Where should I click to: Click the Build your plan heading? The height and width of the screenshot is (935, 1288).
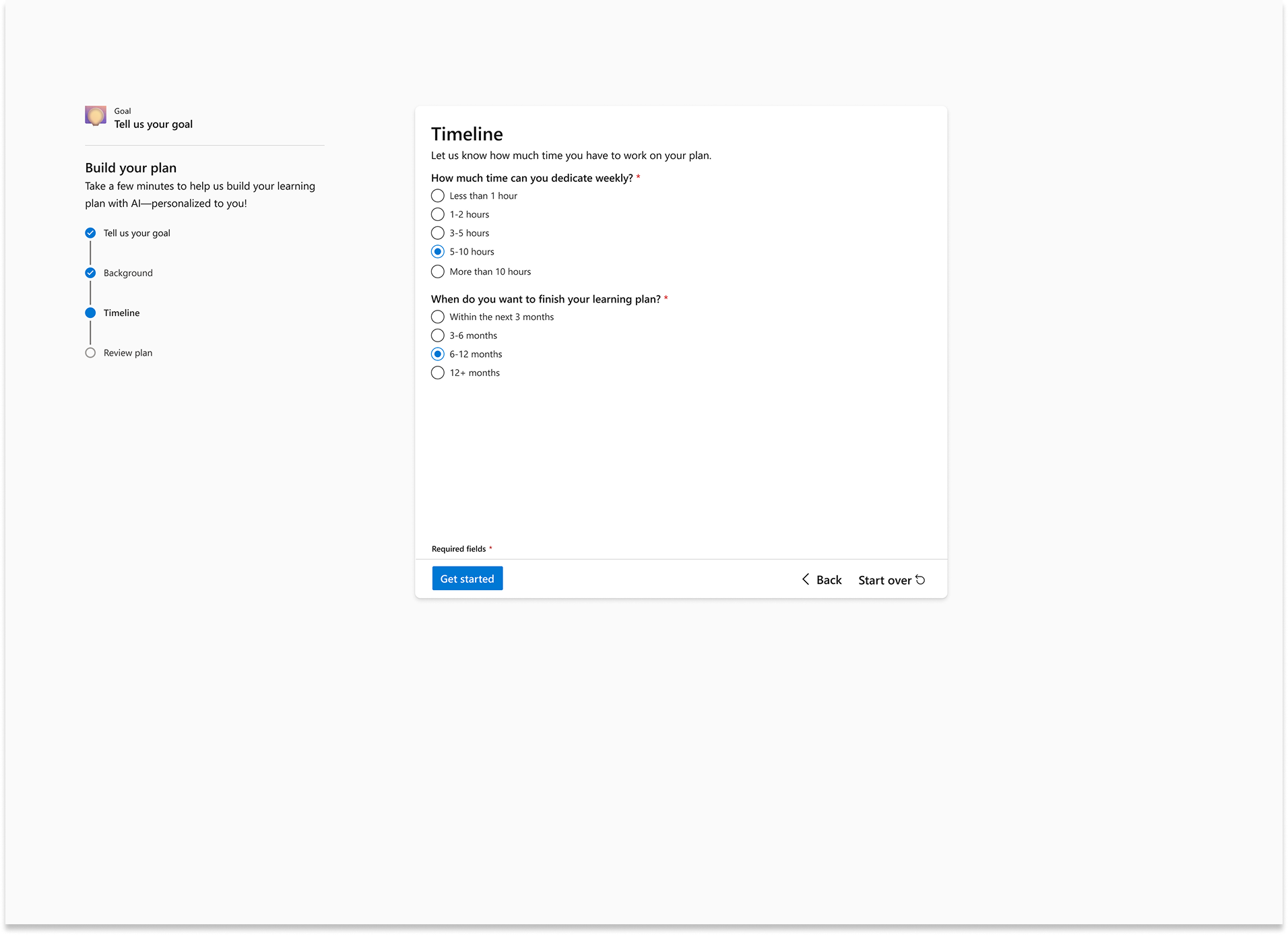click(x=131, y=168)
